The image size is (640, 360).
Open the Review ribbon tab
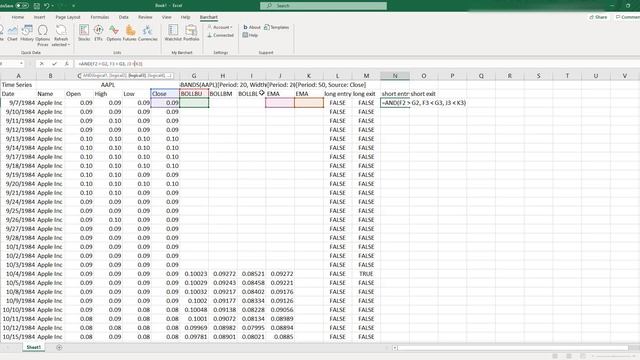pos(145,17)
